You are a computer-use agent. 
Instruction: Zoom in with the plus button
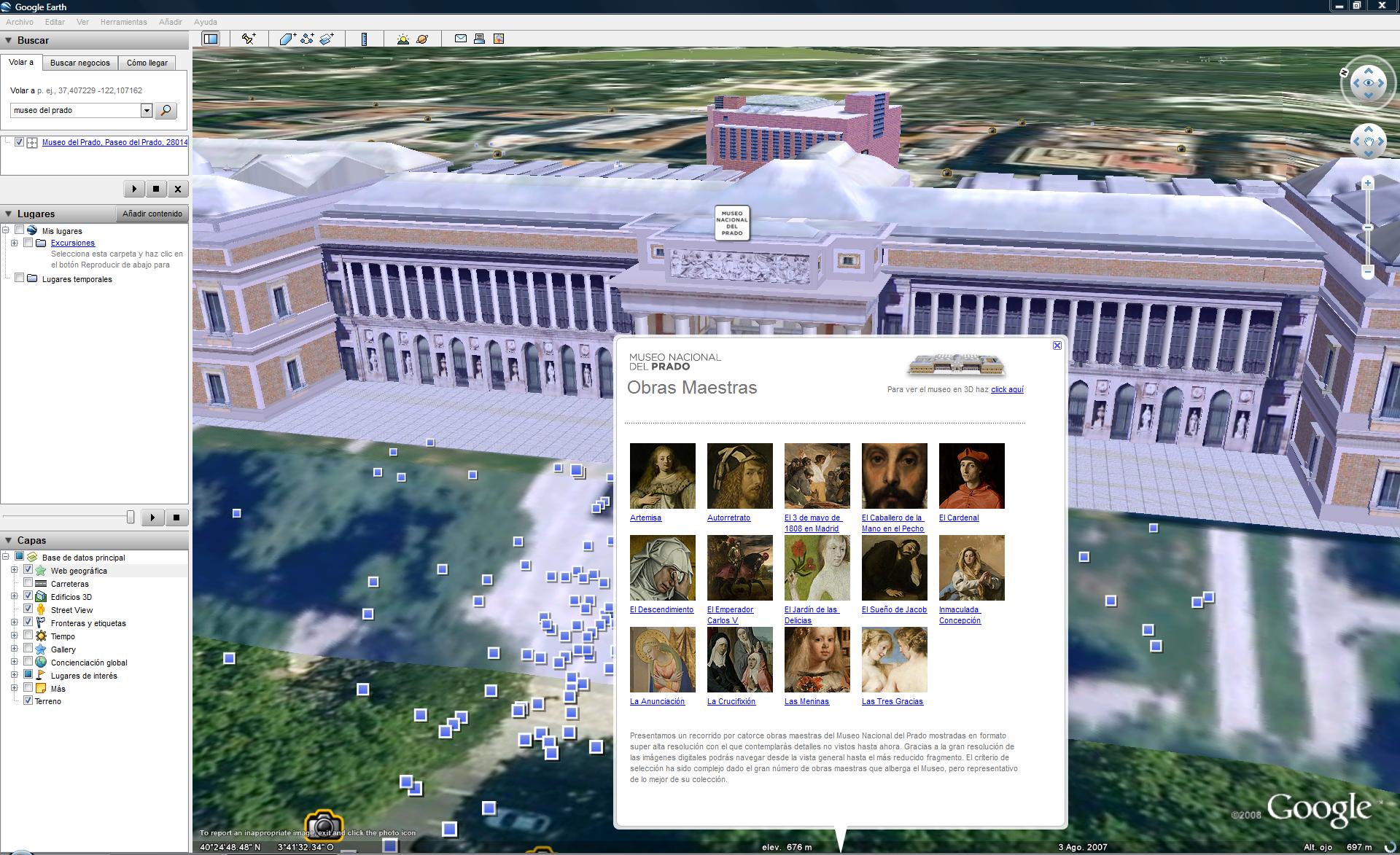(1368, 183)
